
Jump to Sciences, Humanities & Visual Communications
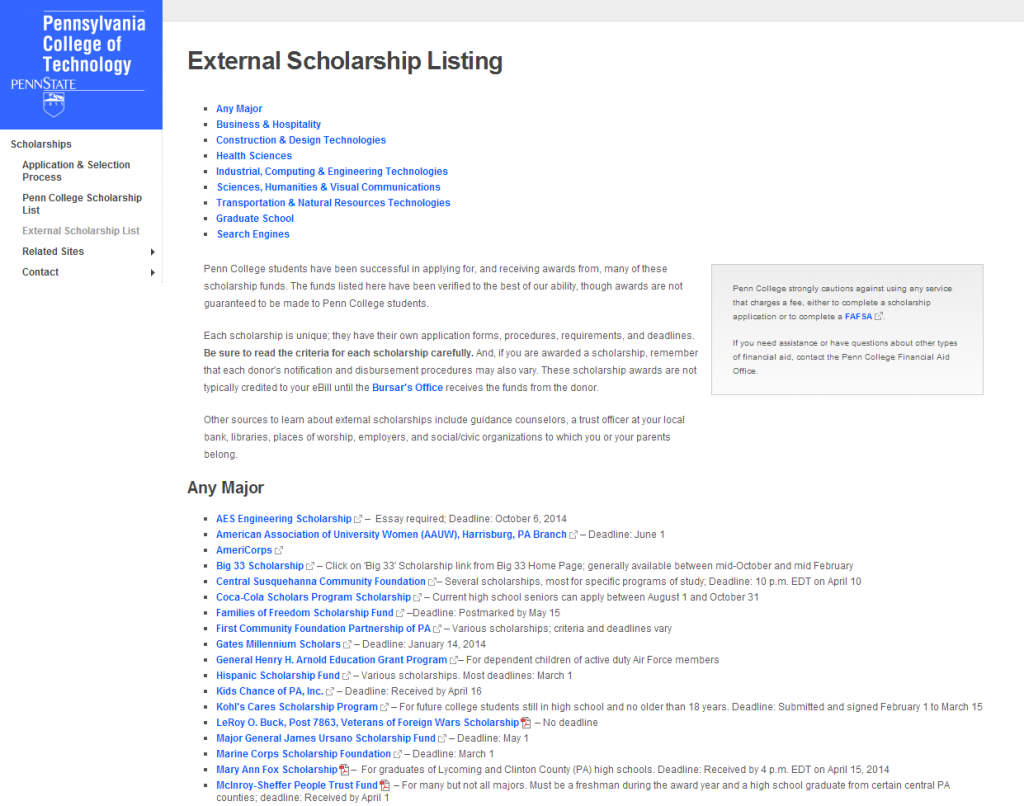(328, 187)
